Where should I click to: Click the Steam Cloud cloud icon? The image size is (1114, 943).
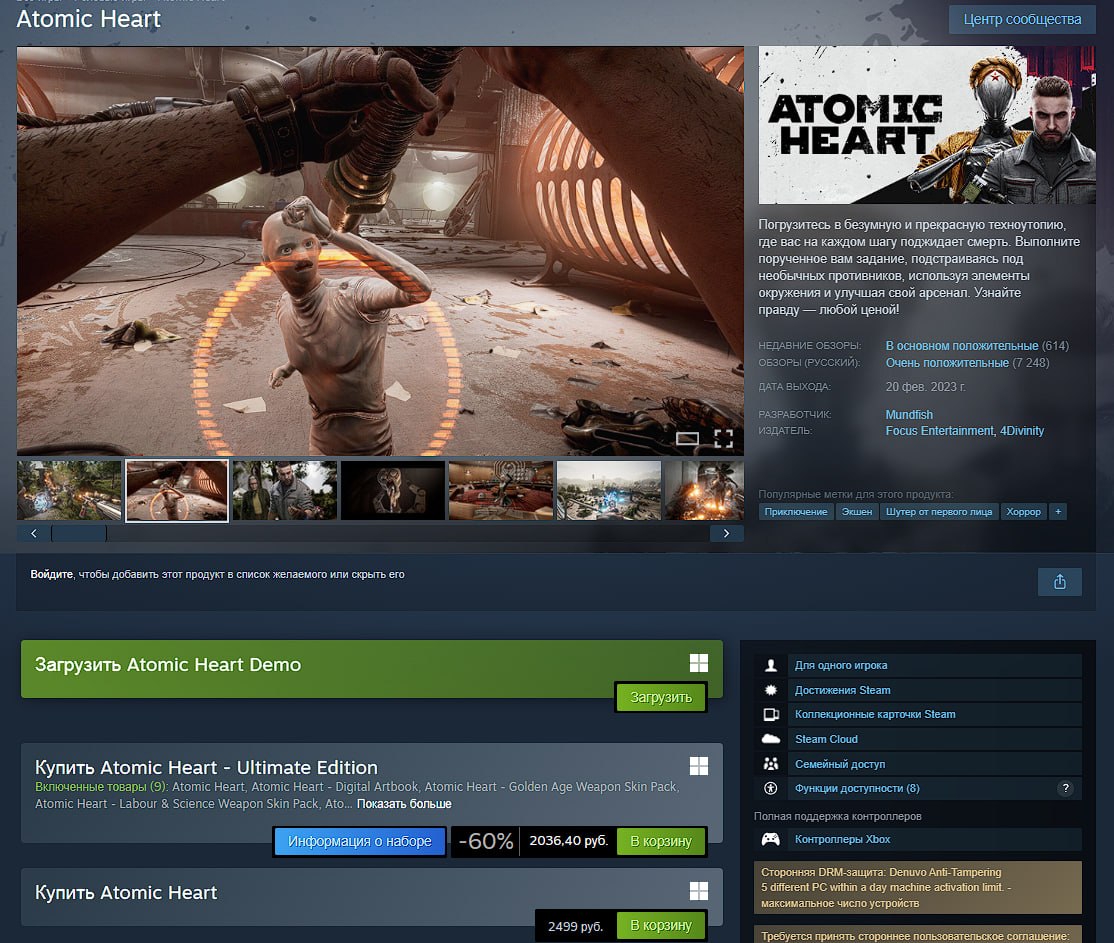pos(771,739)
